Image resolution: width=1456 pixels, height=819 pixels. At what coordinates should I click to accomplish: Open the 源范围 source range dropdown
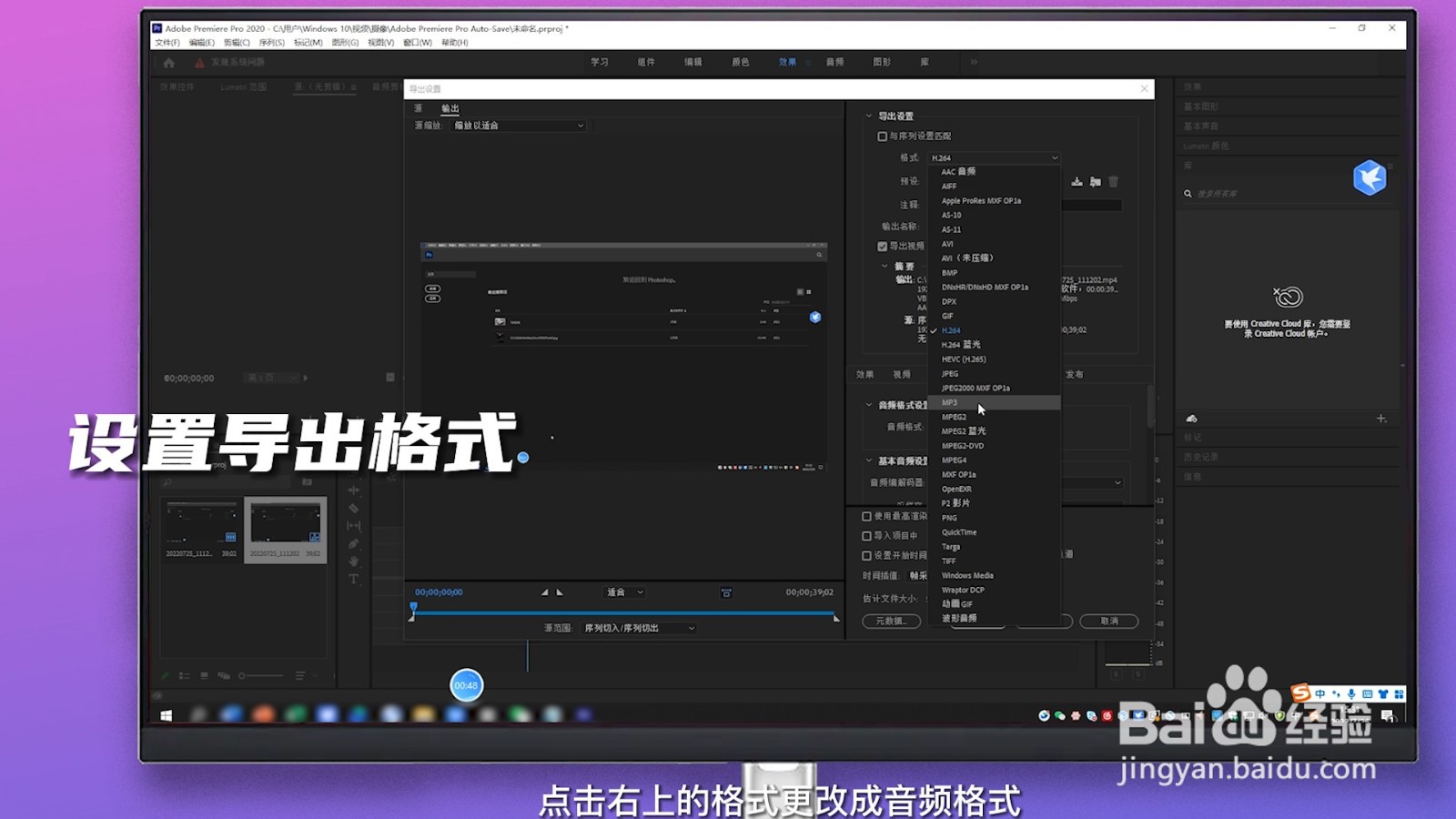coord(636,628)
